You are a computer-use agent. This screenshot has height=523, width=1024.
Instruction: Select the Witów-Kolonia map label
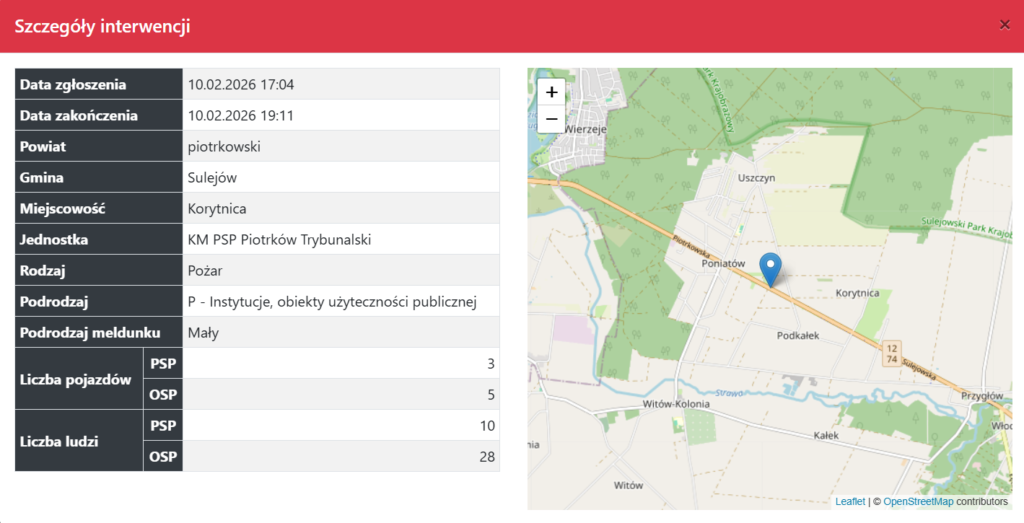(x=676, y=405)
